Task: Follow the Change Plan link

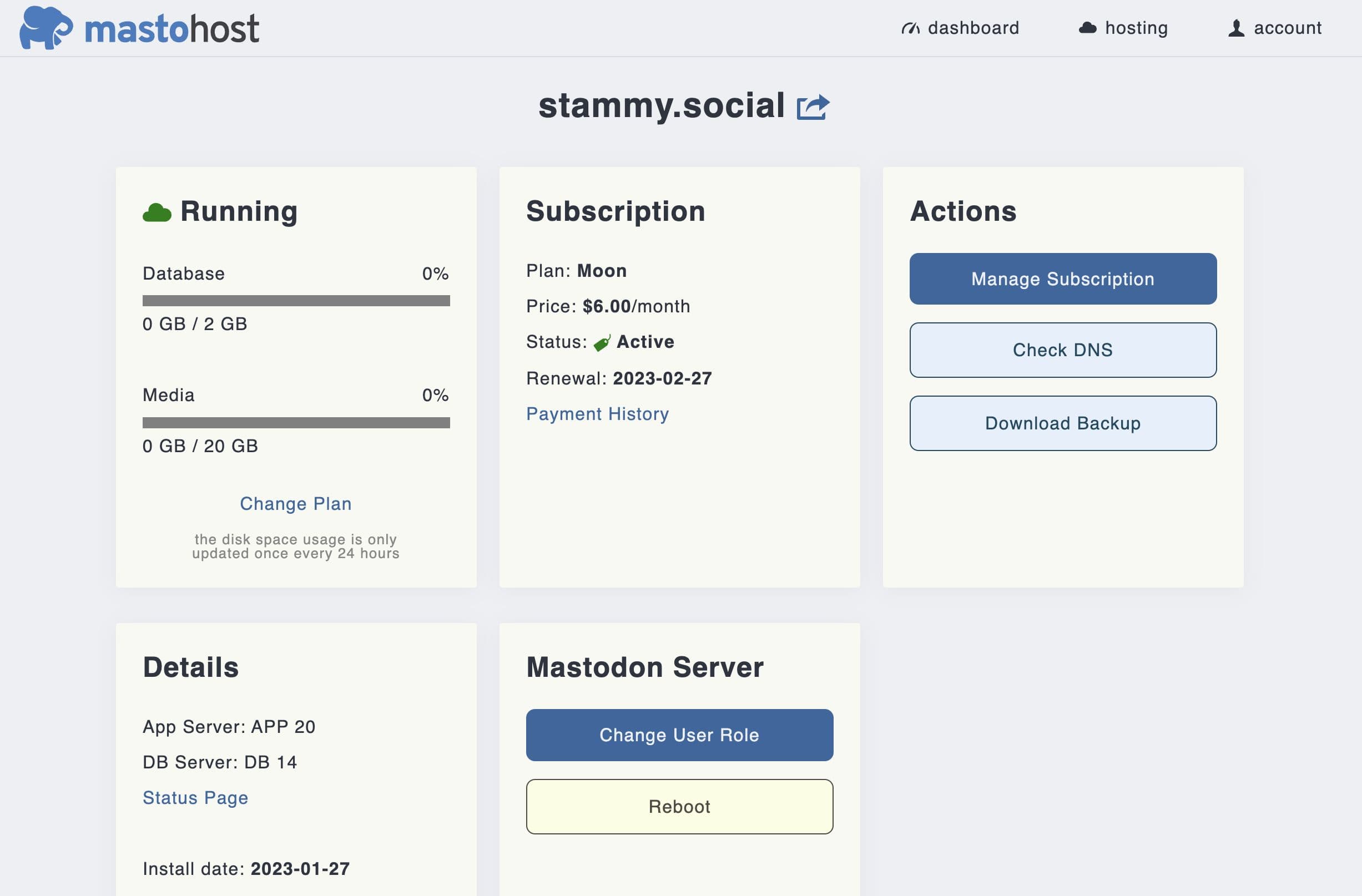Action: pyautogui.click(x=296, y=504)
